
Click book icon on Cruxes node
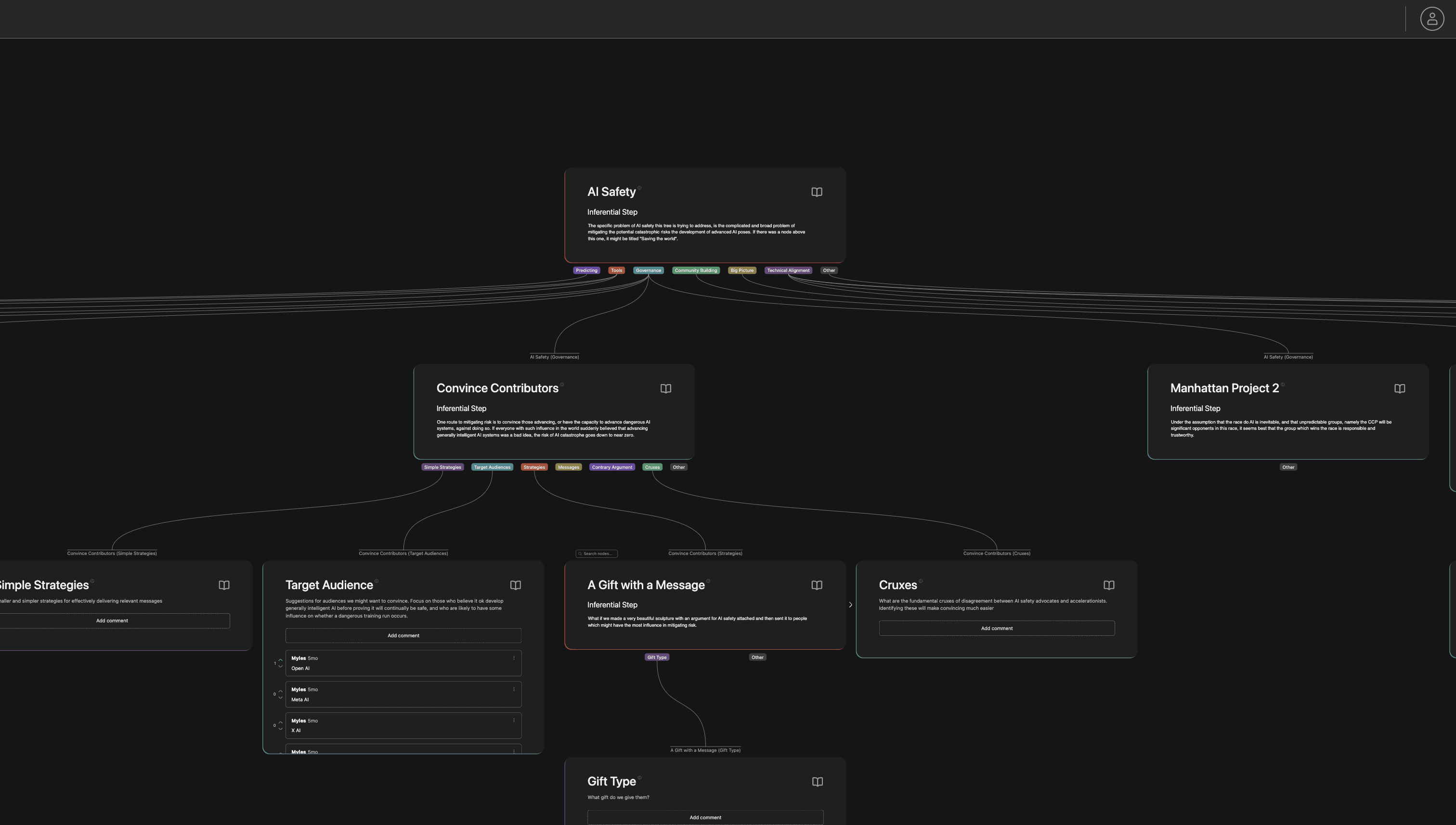1108,585
